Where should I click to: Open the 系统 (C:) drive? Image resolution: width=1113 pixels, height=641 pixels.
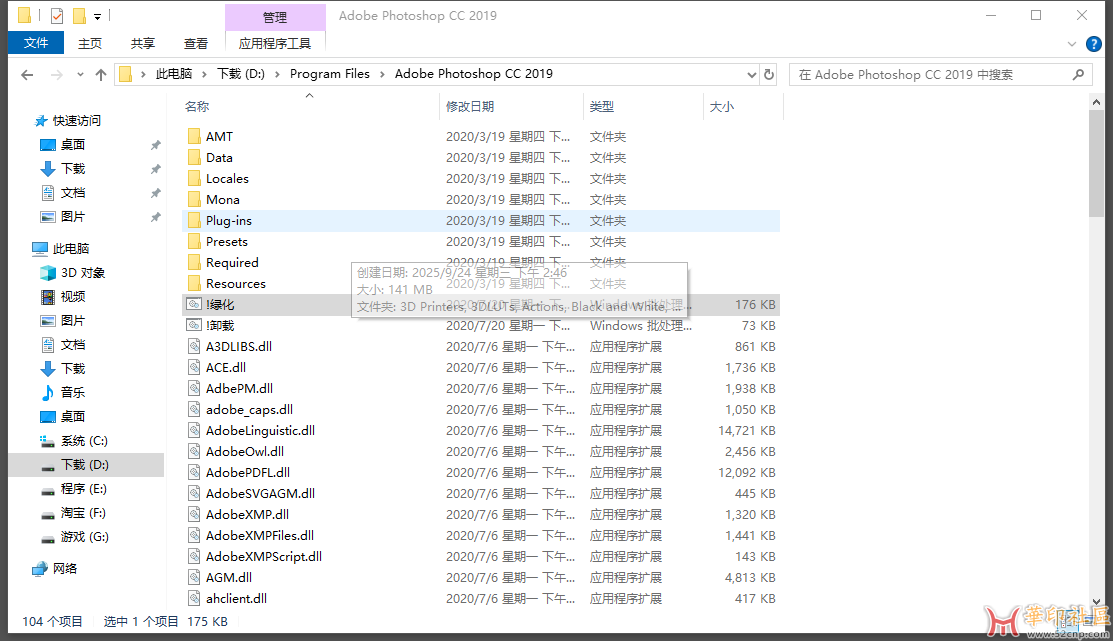(x=83, y=440)
